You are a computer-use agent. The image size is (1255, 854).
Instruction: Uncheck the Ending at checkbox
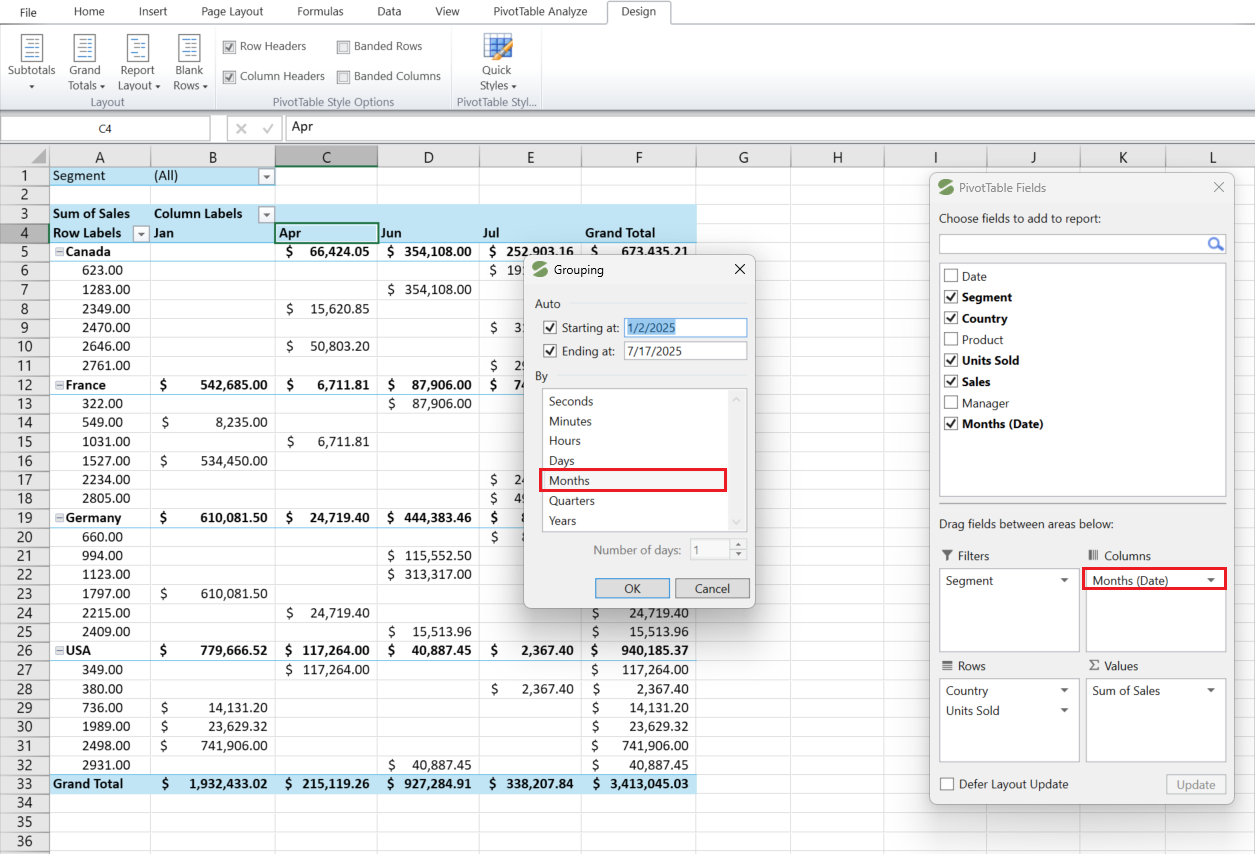550,351
